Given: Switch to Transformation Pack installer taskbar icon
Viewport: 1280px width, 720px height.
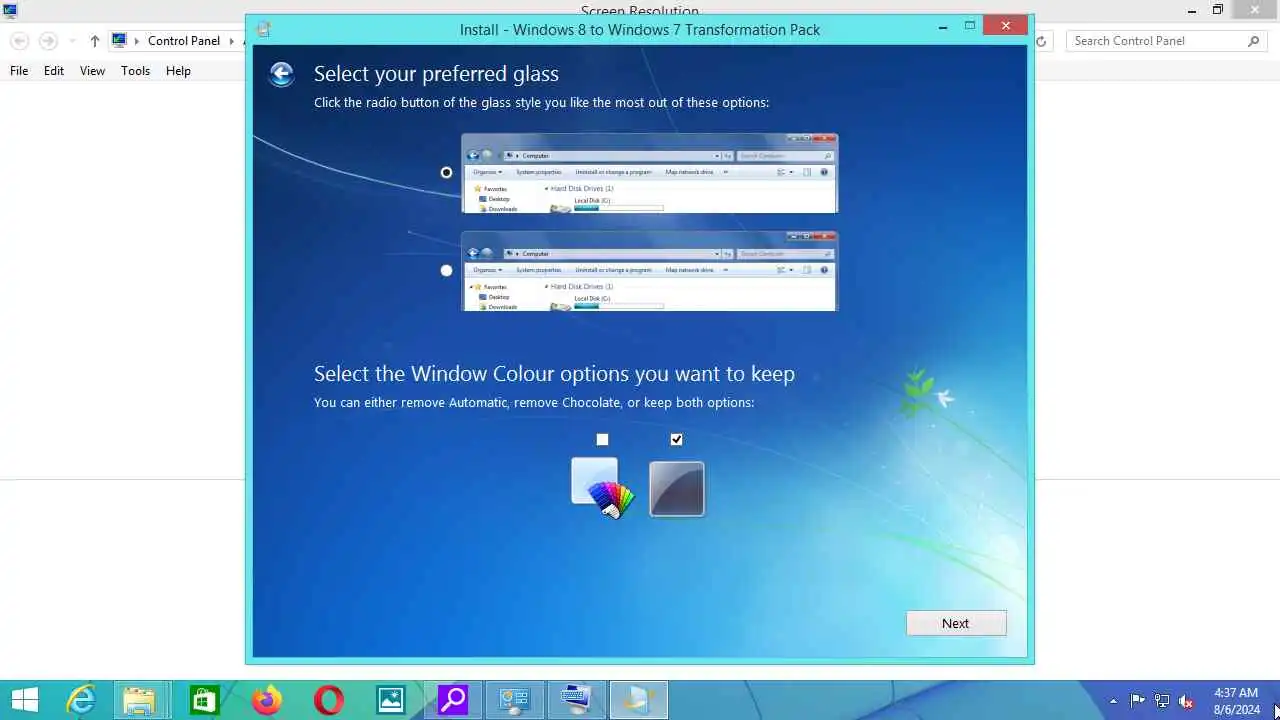Looking at the screenshot, I should (639, 700).
